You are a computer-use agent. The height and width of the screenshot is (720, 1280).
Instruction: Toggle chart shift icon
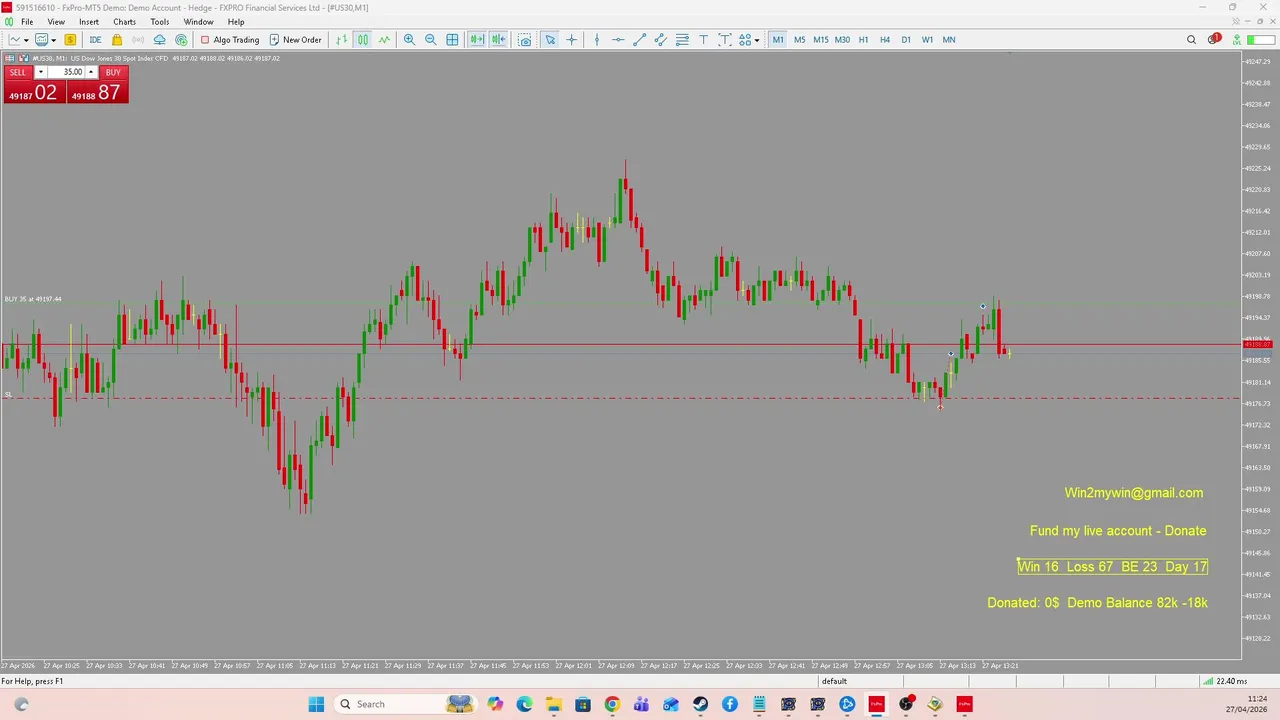(498, 40)
